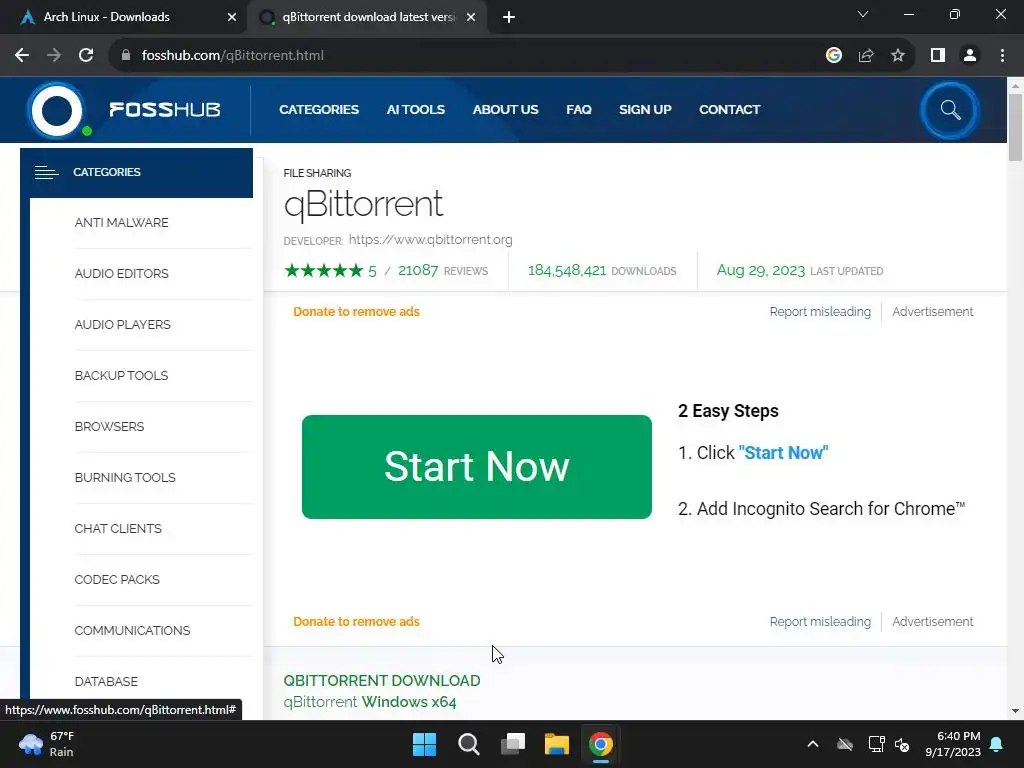Image resolution: width=1024 pixels, height=768 pixels.
Task: Click the green Start Now button
Action: tap(477, 467)
